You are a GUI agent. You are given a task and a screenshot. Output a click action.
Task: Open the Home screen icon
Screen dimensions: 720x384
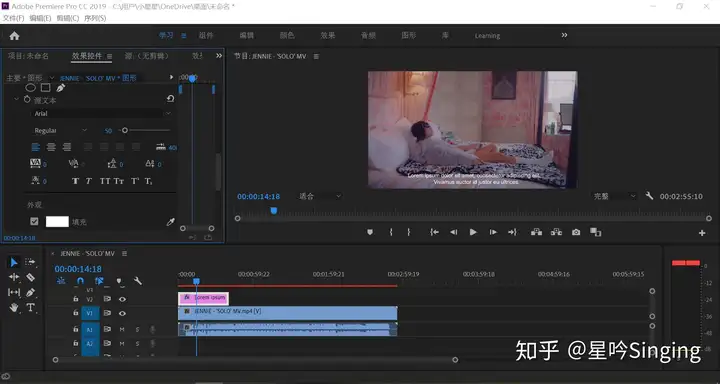tap(14, 36)
